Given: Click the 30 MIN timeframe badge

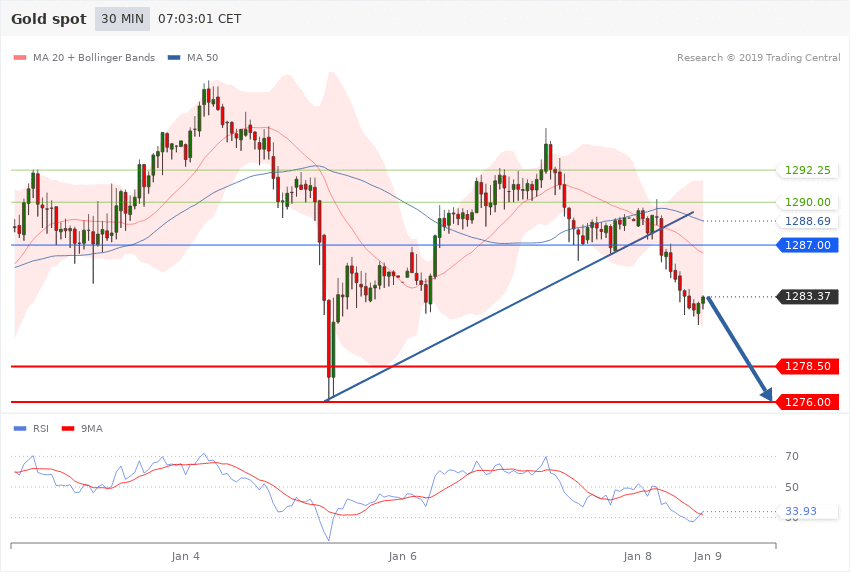Looking at the screenshot, I should pos(123,19).
